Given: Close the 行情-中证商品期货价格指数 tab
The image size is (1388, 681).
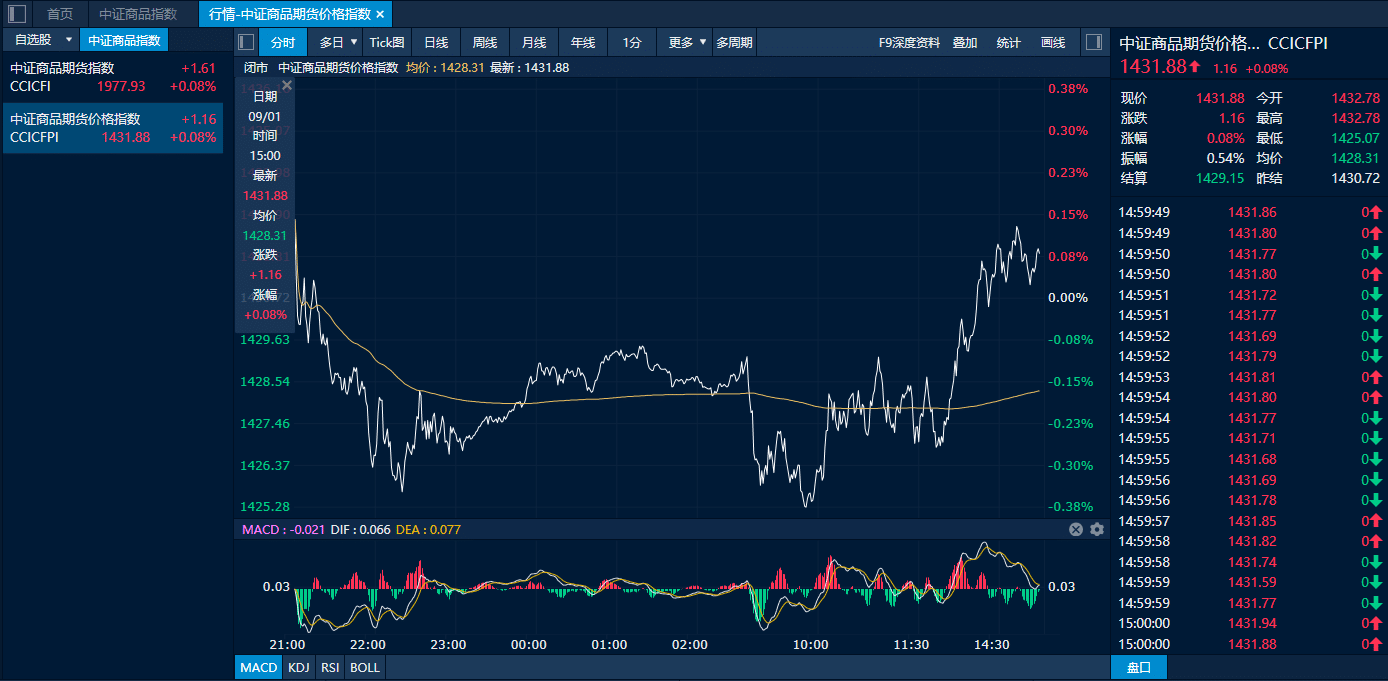Looking at the screenshot, I should coord(380,14).
